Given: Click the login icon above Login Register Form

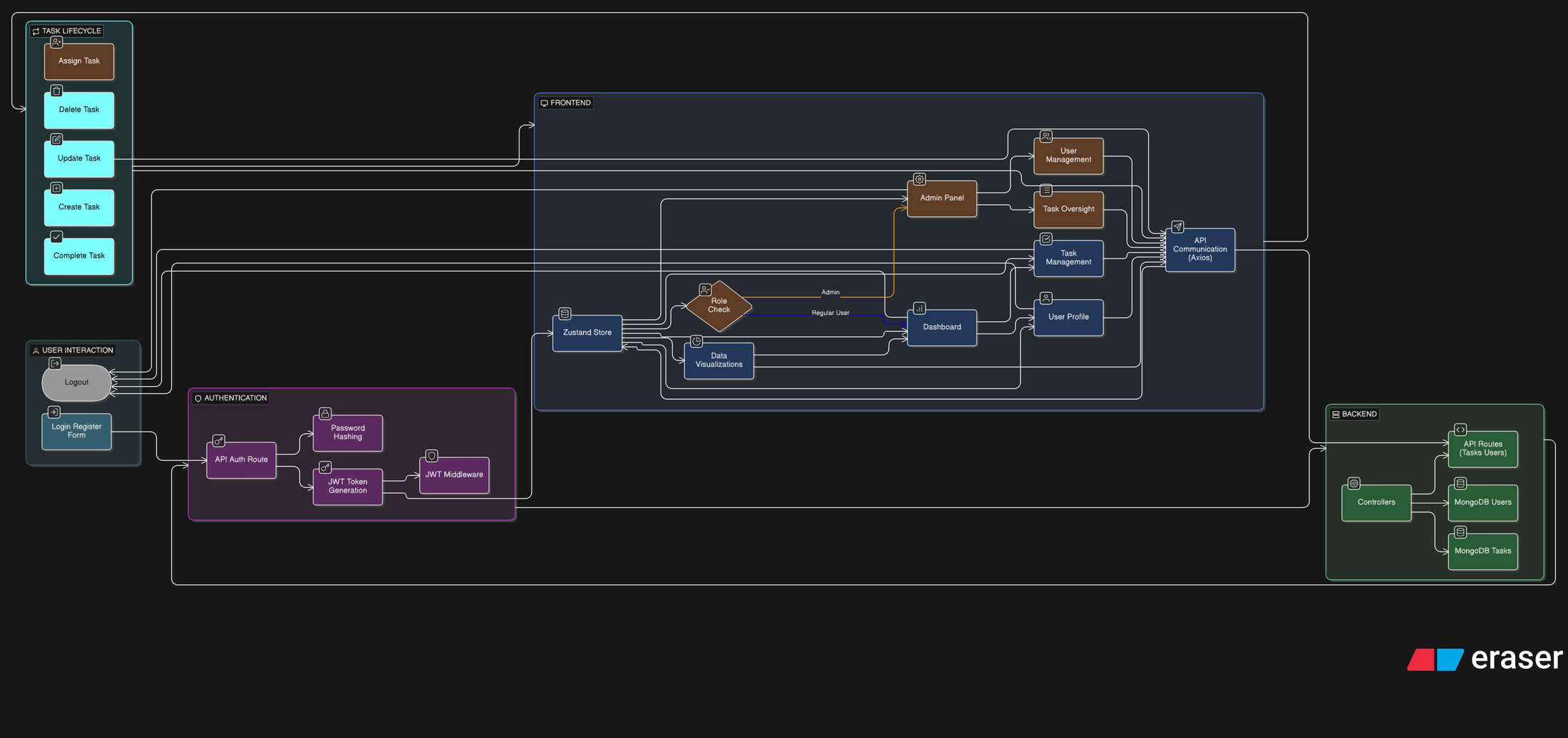Looking at the screenshot, I should pyautogui.click(x=54, y=412).
